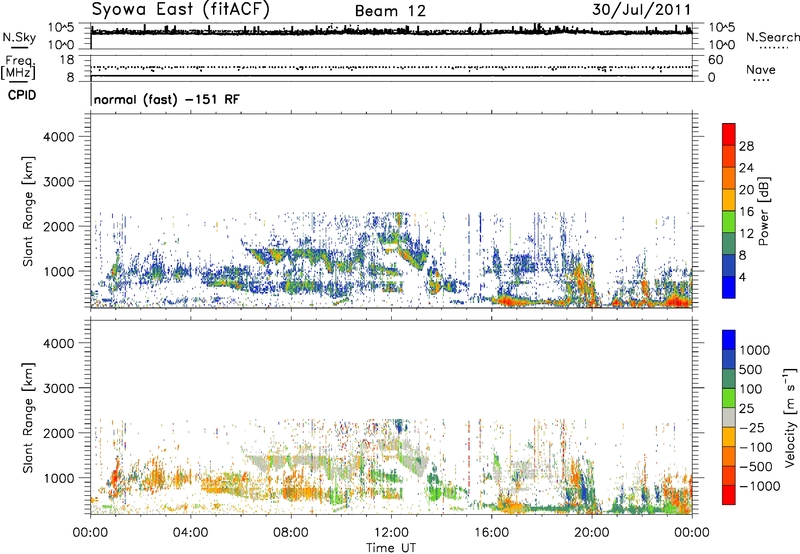Click velocity colorbar value '500'
The width and height of the screenshot is (800, 554).
click(x=751, y=369)
